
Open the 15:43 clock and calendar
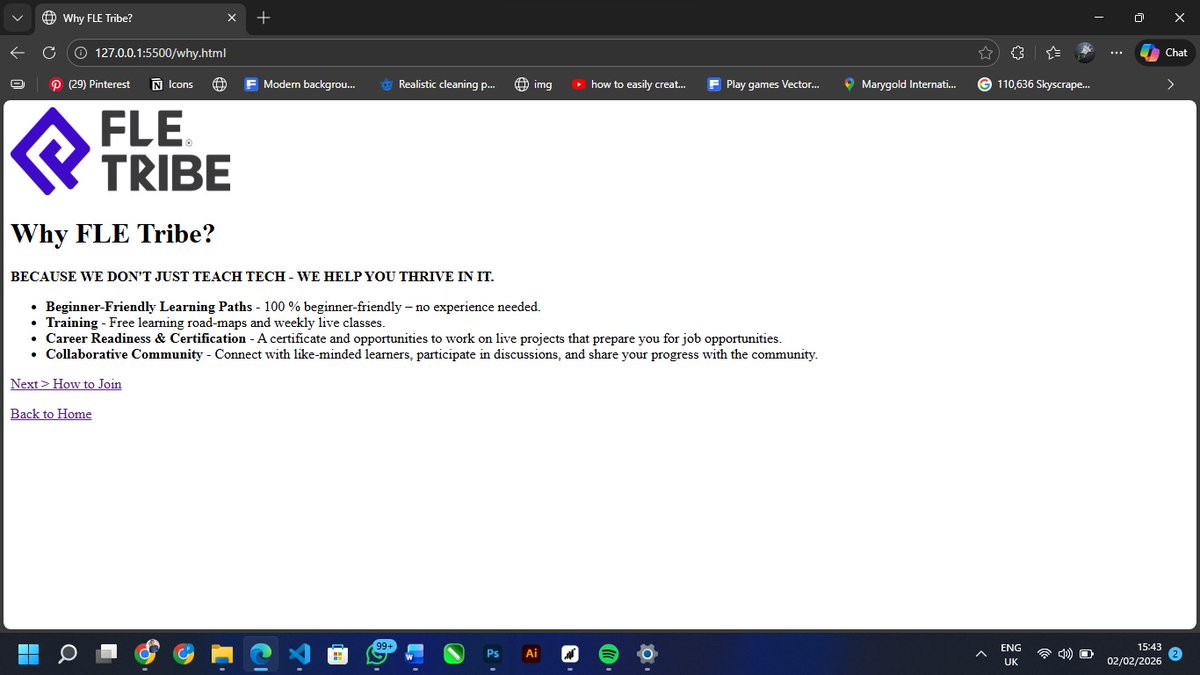[x=1134, y=654]
